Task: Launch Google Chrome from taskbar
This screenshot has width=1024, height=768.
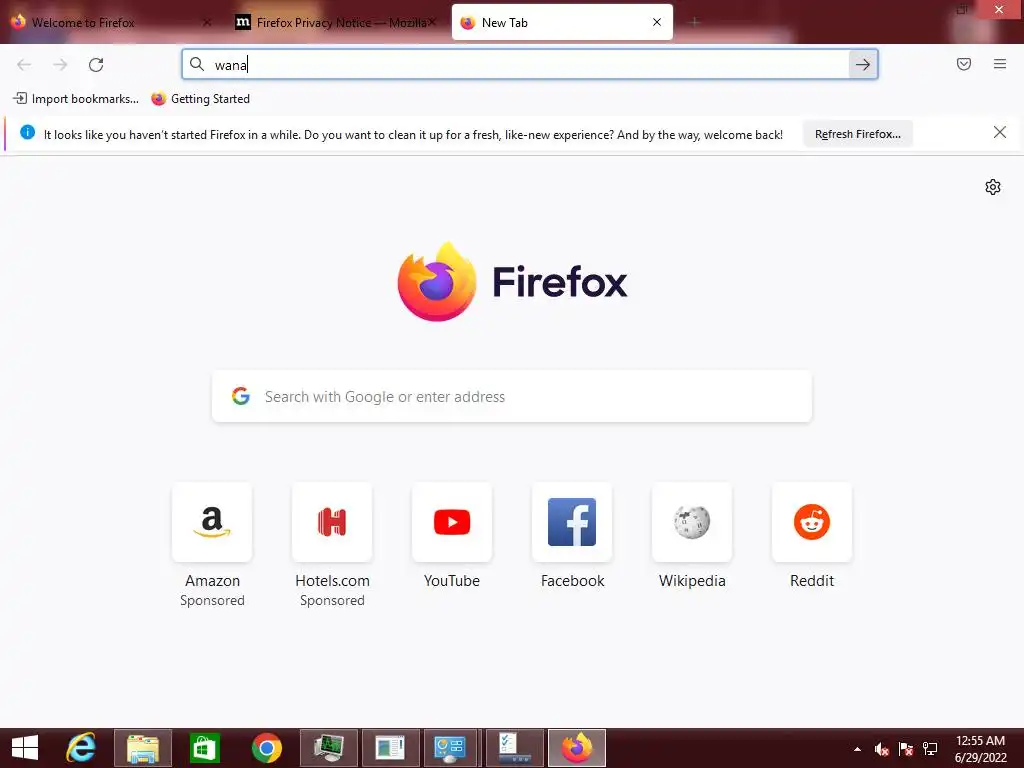Action: click(x=266, y=748)
